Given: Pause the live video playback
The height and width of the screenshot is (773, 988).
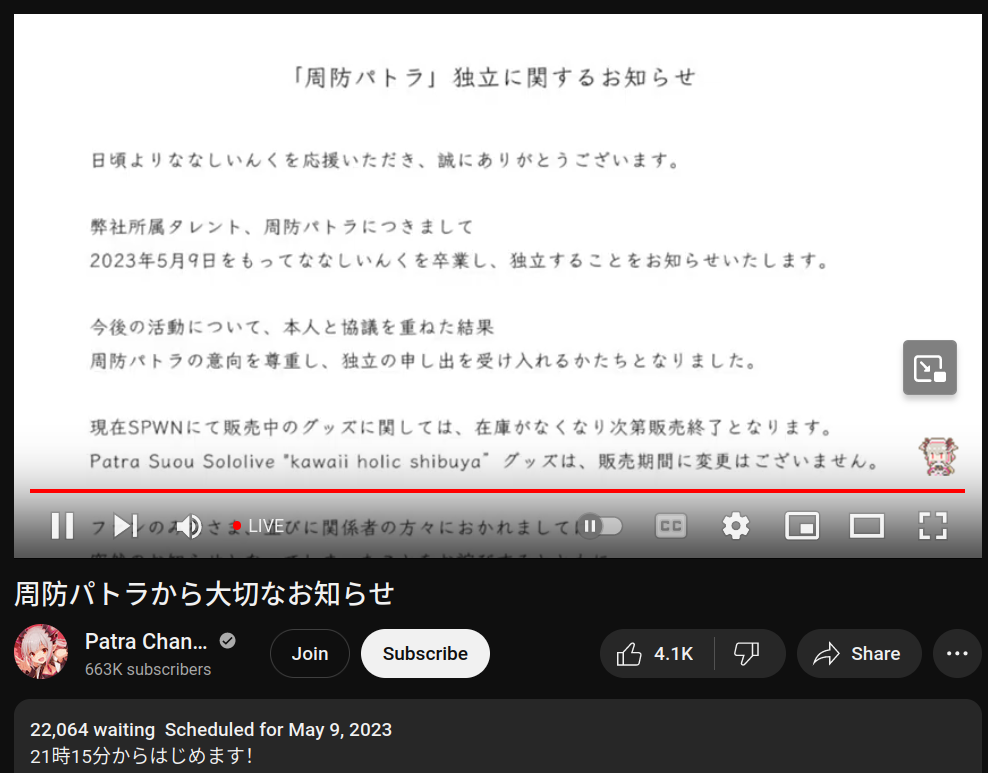Looking at the screenshot, I should (x=62, y=525).
